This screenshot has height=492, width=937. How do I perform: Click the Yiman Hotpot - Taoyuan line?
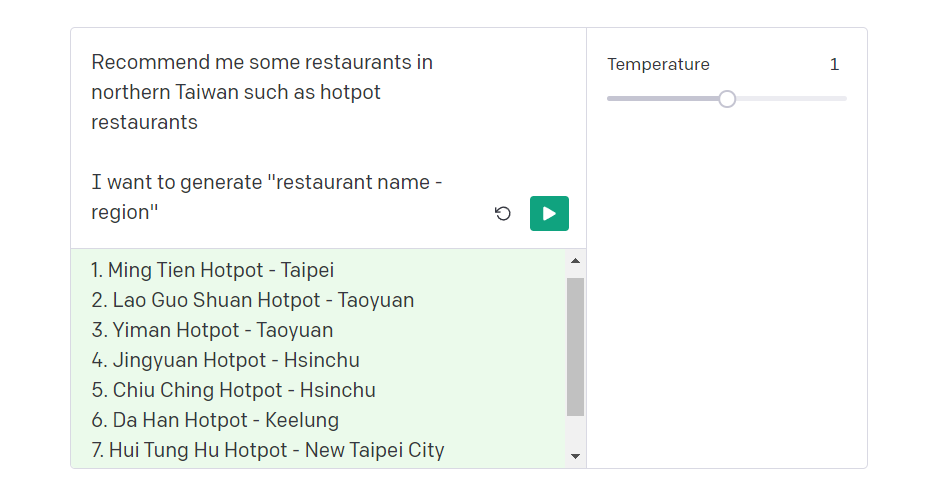point(212,330)
